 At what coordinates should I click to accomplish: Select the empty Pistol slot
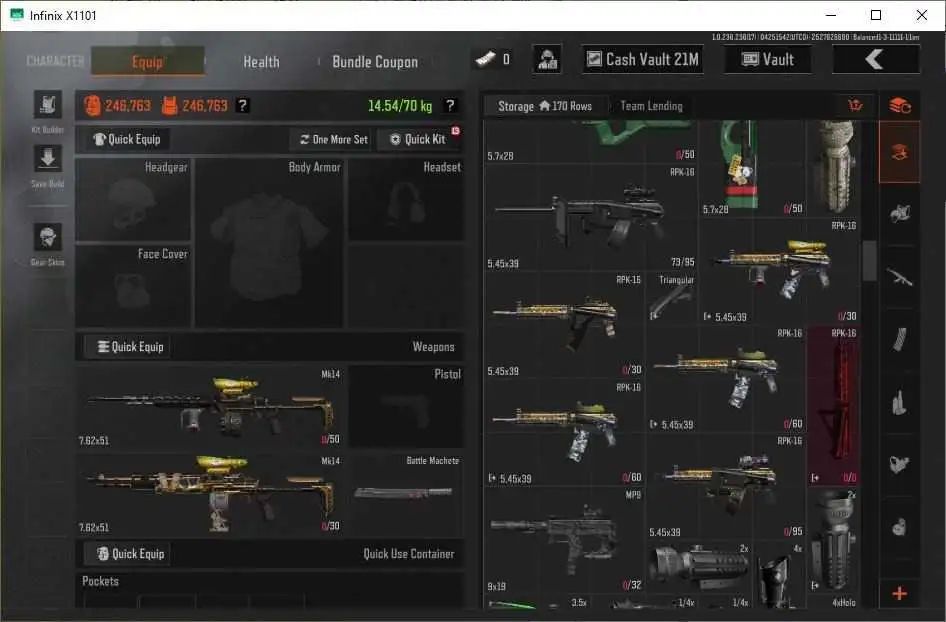pyautogui.click(x=406, y=407)
